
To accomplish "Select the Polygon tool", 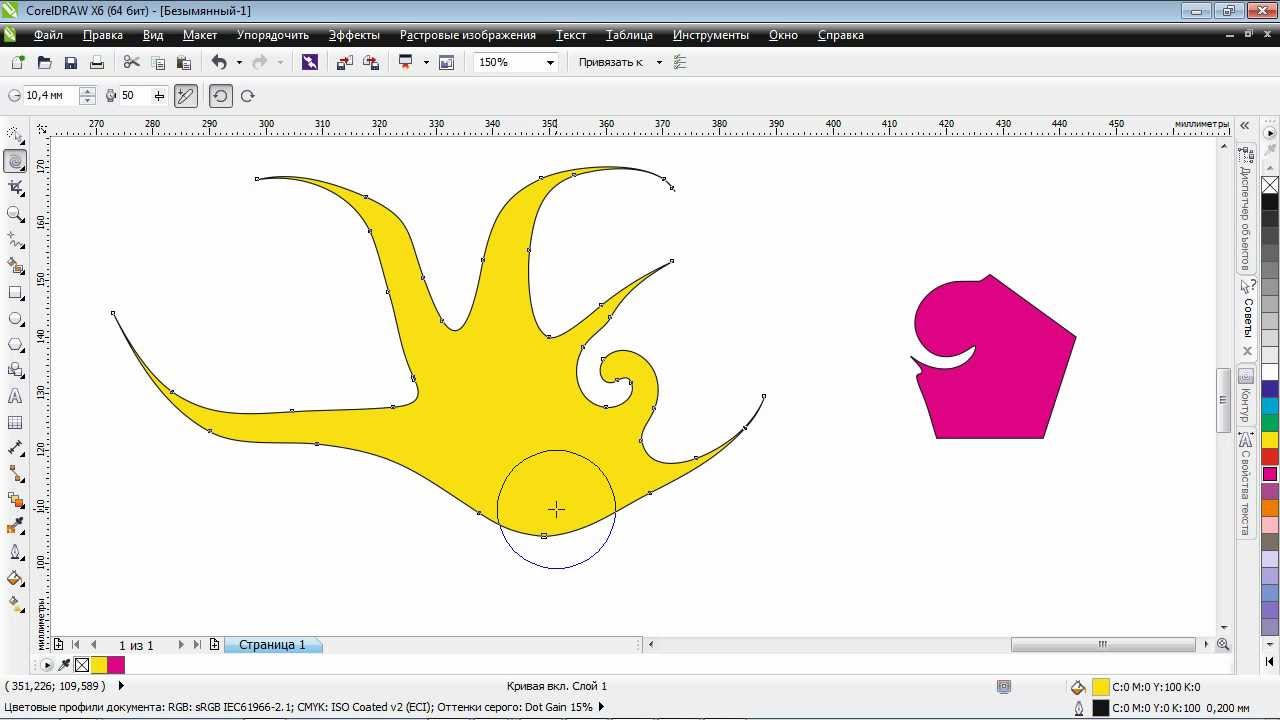I will coord(15,344).
